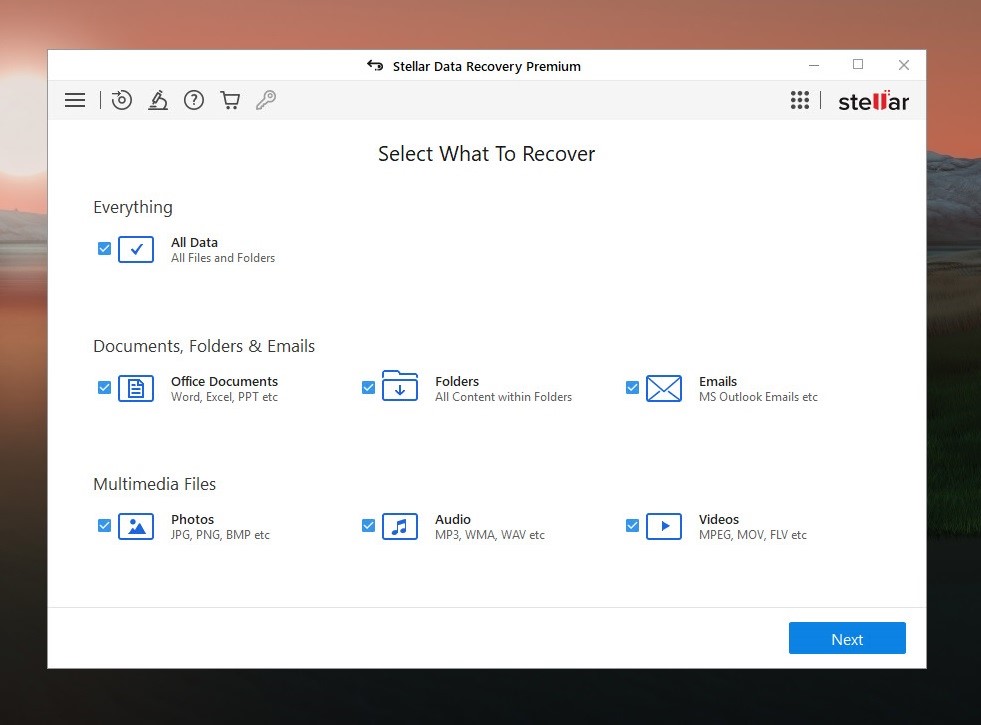Uncheck the Audio checkbox
Screen dimensions: 981x725
coord(369,525)
